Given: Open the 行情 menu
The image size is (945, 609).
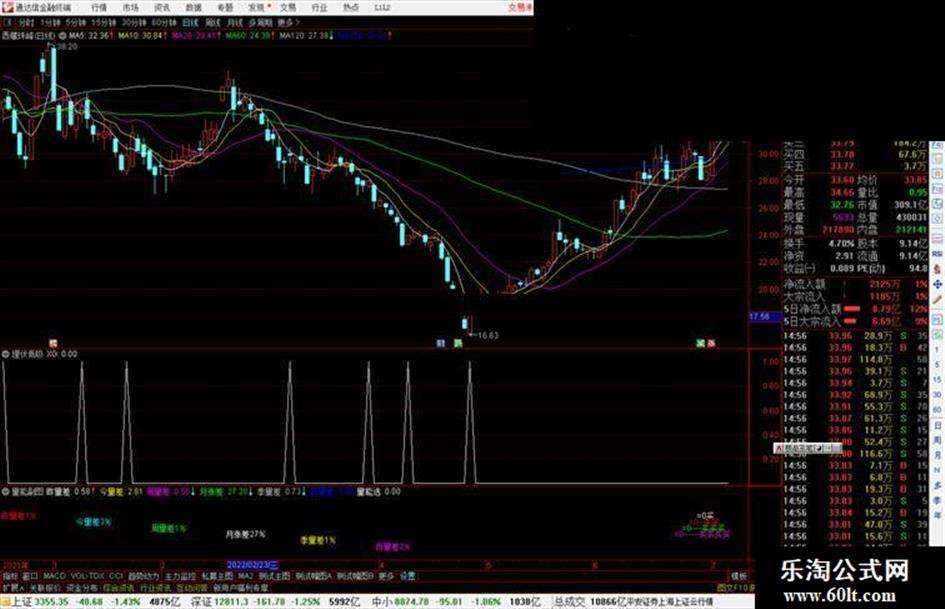Looking at the screenshot, I should coord(99,7).
